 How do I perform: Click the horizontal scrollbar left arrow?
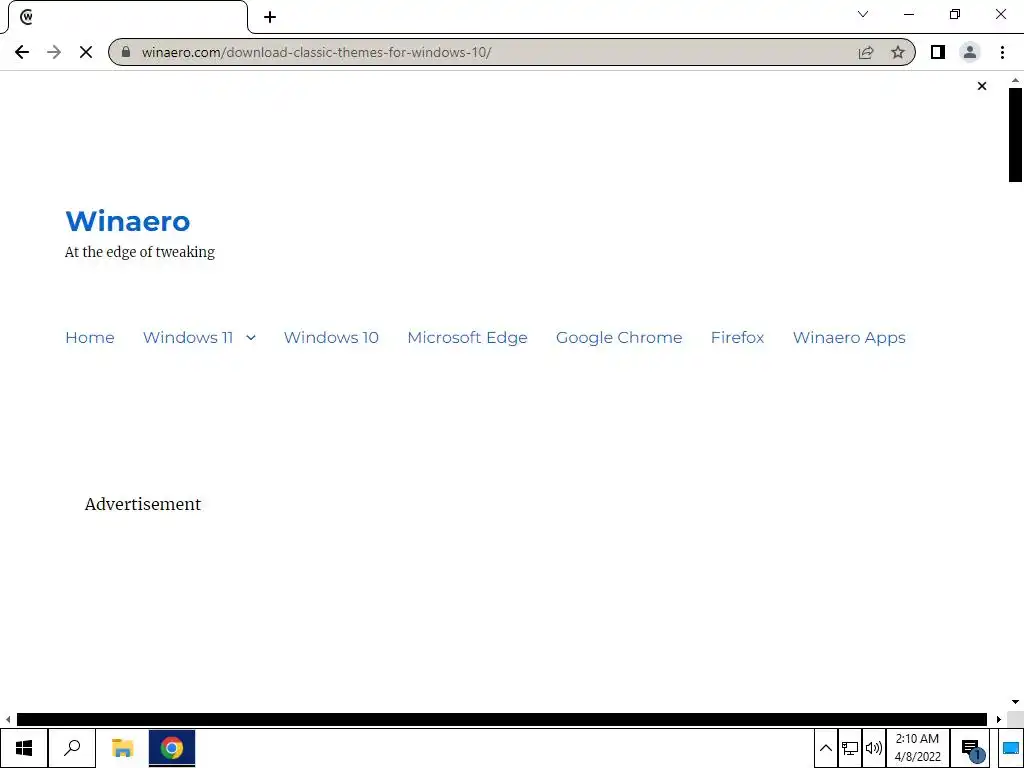(8, 719)
